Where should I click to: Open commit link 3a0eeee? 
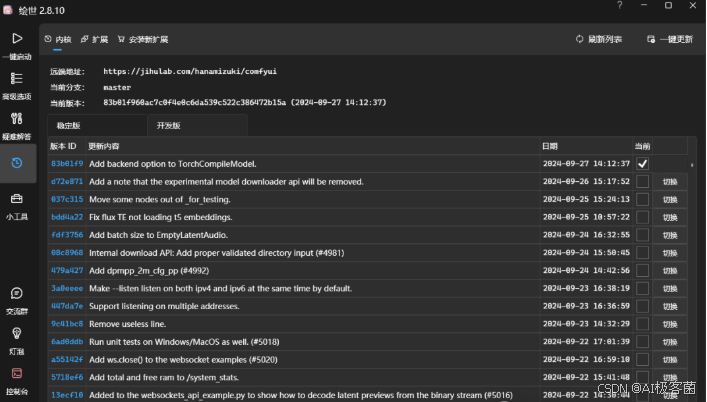tap(67, 288)
